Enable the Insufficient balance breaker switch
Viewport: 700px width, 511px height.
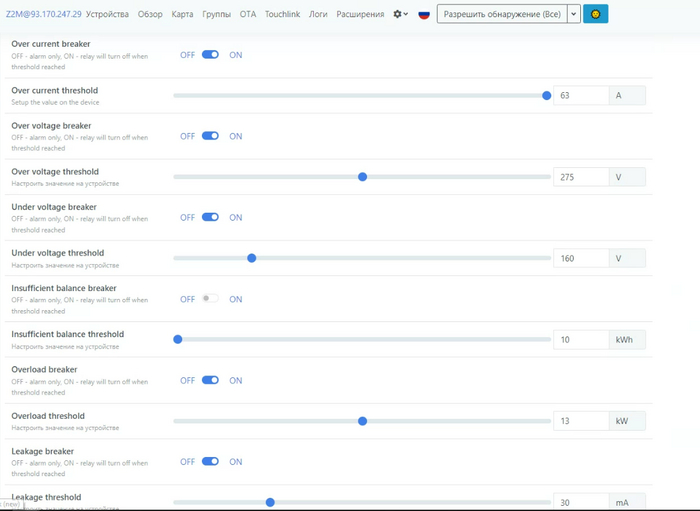click(210, 299)
